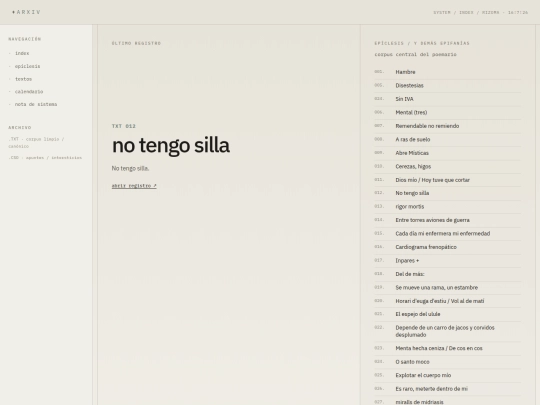Open 'No tengo silla' in the poem list

(448, 193)
